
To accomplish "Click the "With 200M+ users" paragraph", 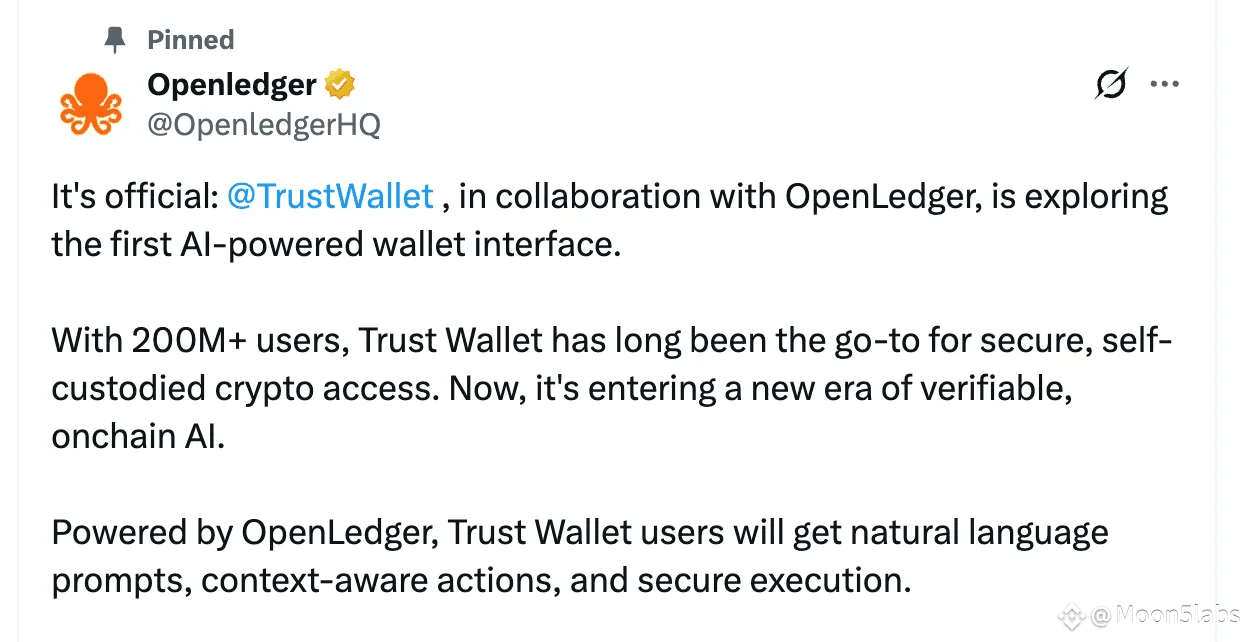I will click(612, 388).
